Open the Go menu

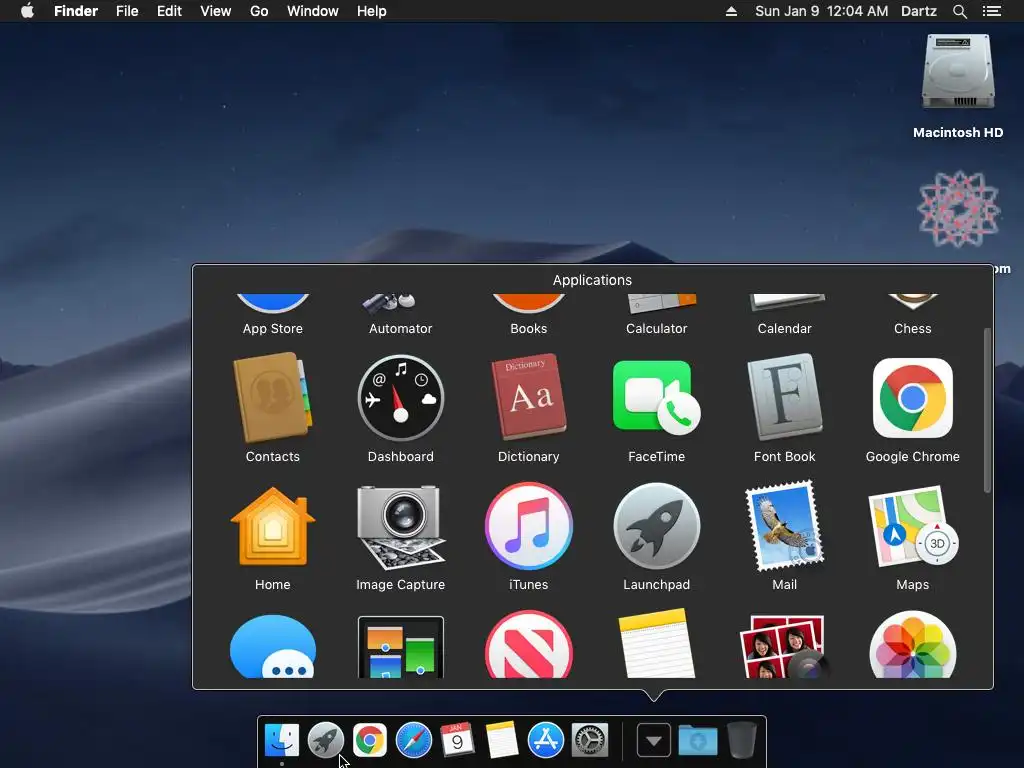[x=259, y=11]
